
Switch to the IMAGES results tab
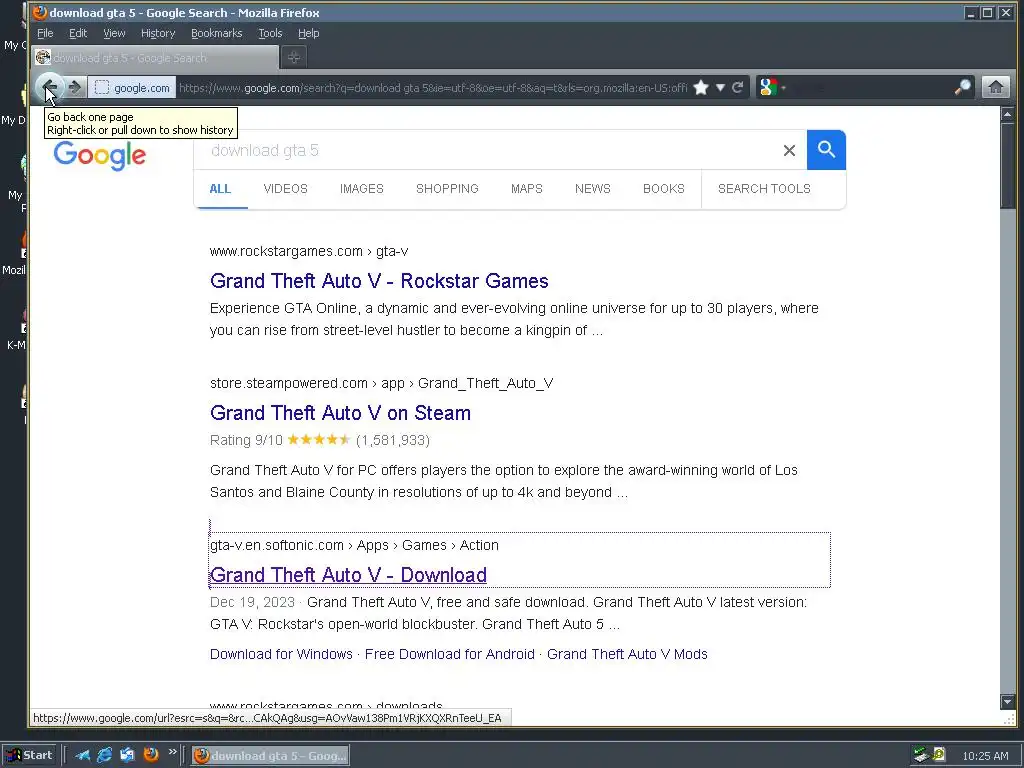coord(362,189)
